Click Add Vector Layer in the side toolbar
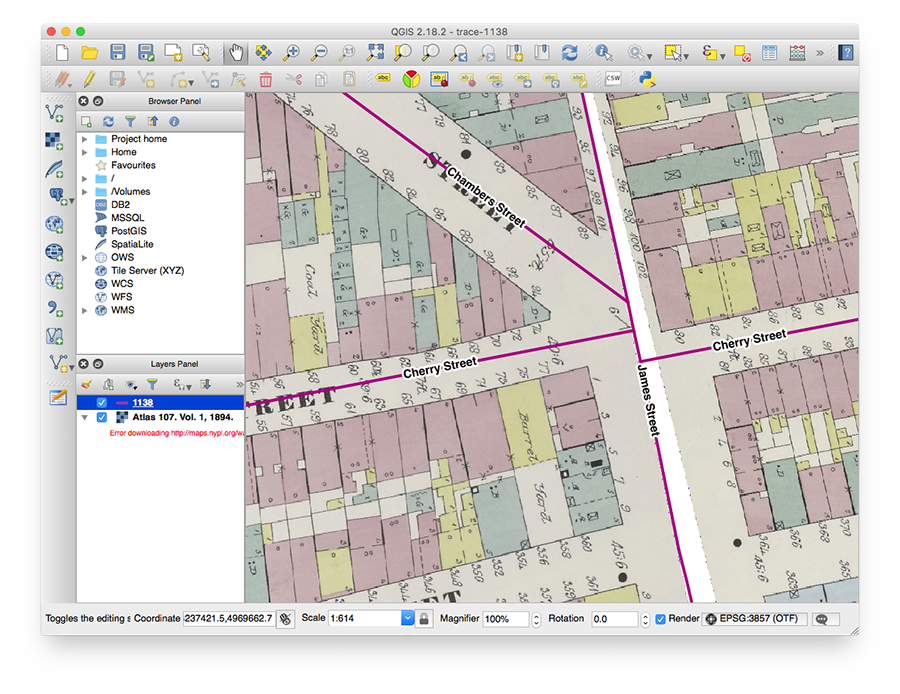Viewport: 900px width, 694px height. (55, 113)
